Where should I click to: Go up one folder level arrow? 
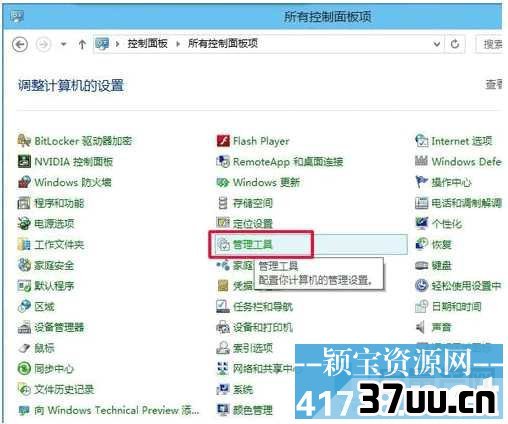coord(82,44)
